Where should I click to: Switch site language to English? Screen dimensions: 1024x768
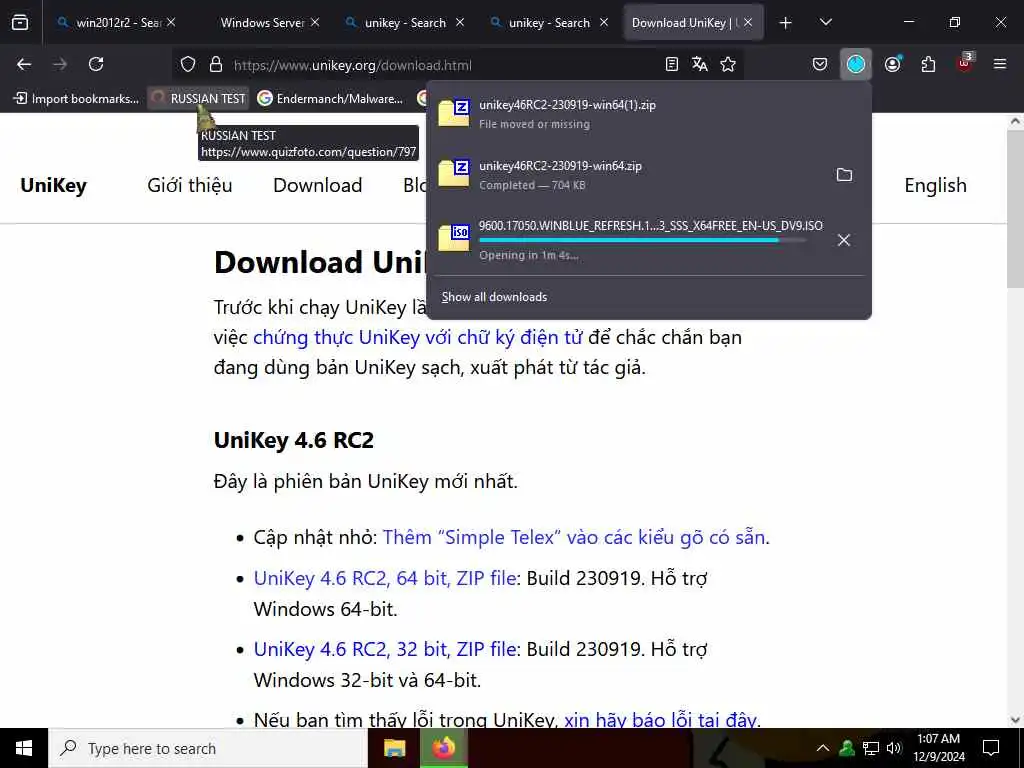[x=935, y=186]
